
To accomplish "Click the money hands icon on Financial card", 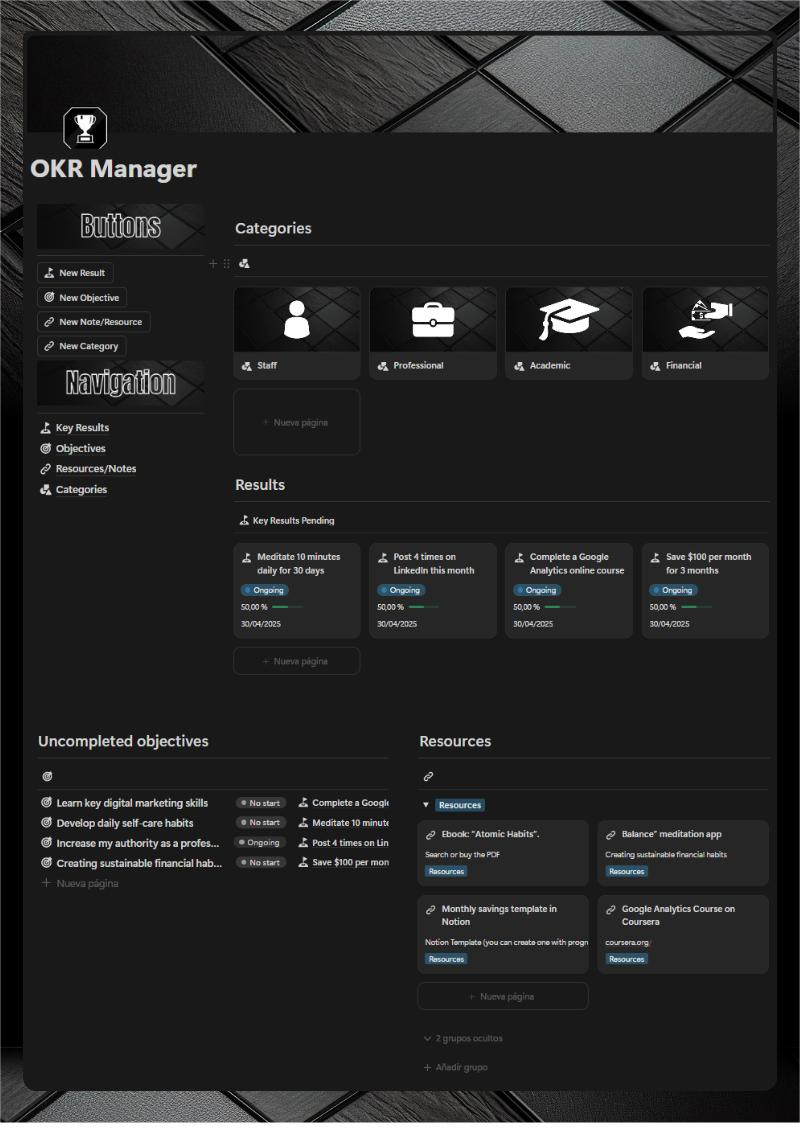I will [706, 320].
